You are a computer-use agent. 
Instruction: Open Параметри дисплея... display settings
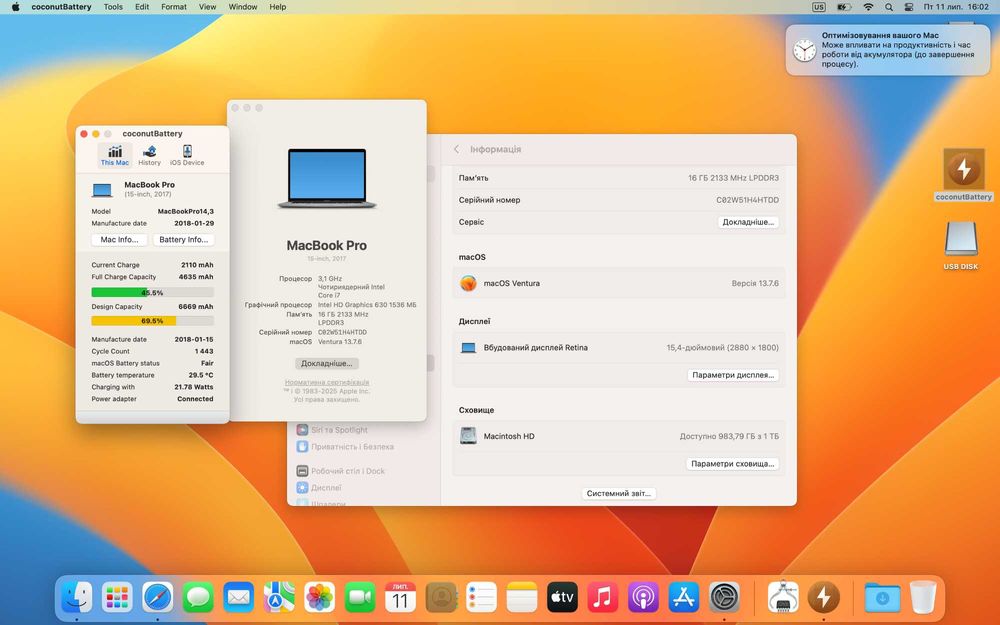coord(733,375)
